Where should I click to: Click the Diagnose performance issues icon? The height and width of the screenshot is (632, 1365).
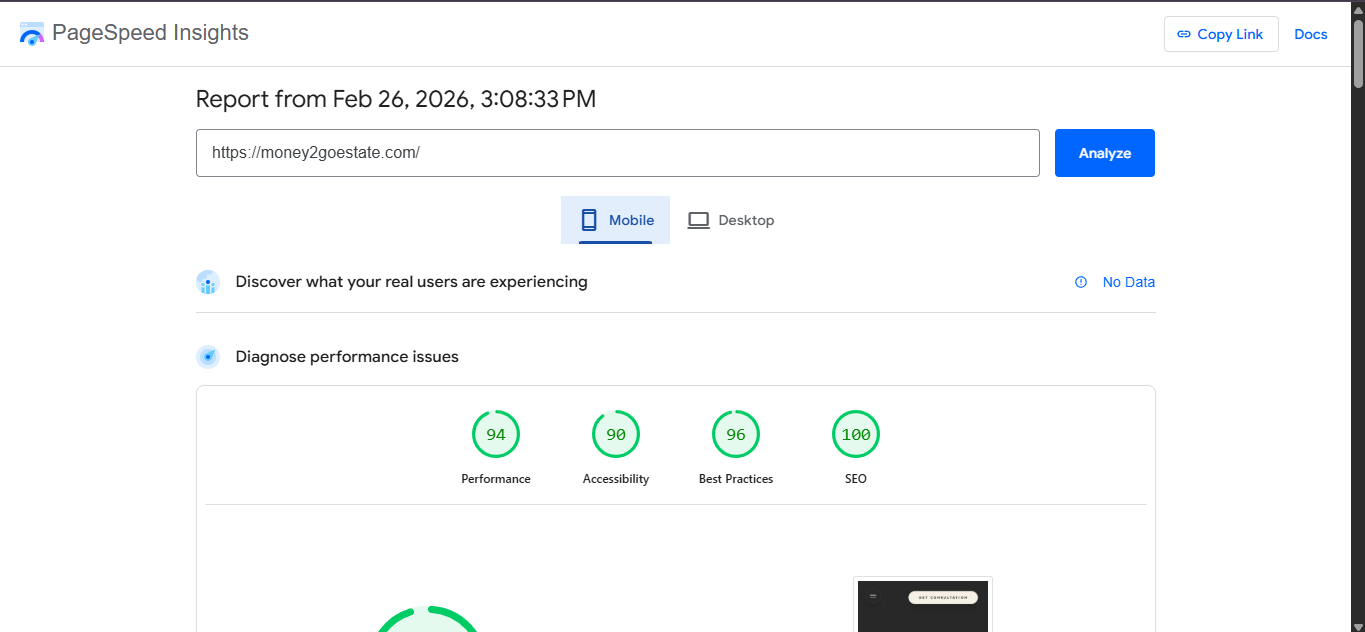[208, 357]
